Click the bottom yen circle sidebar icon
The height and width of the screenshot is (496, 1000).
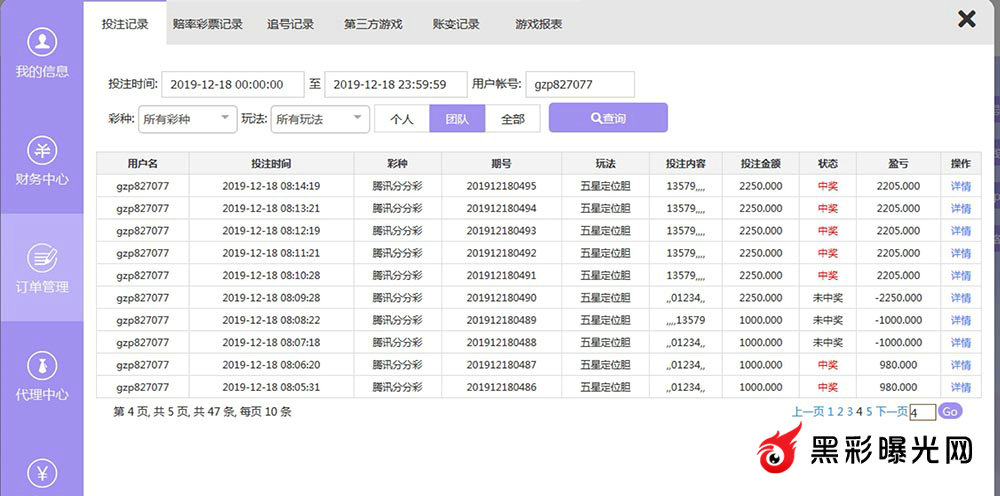click(41, 472)
